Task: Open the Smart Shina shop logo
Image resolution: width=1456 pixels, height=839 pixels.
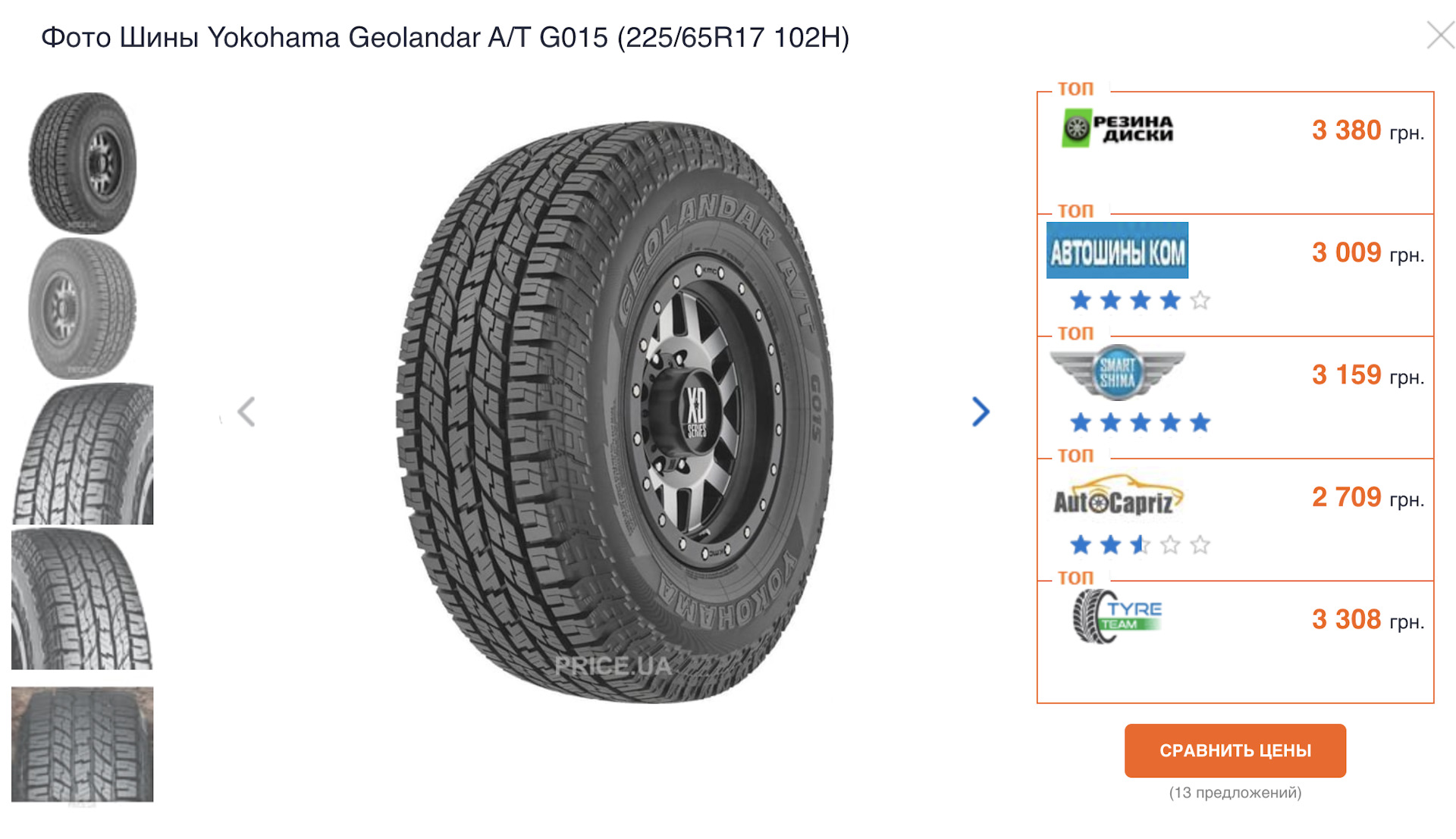Action: point(1117,372)
